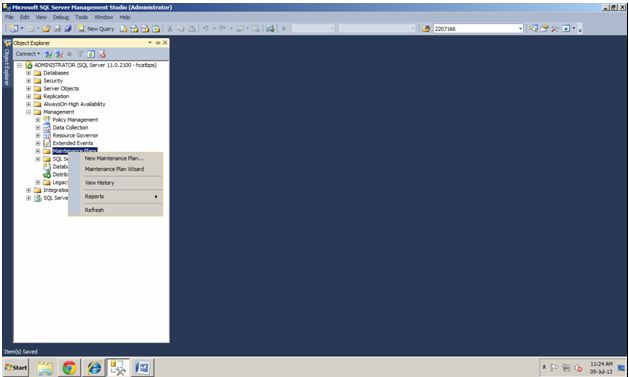Expand the Policy Management node
Image resolution: width=629 pixels, height=377 pixels.
tap(38, 120)
